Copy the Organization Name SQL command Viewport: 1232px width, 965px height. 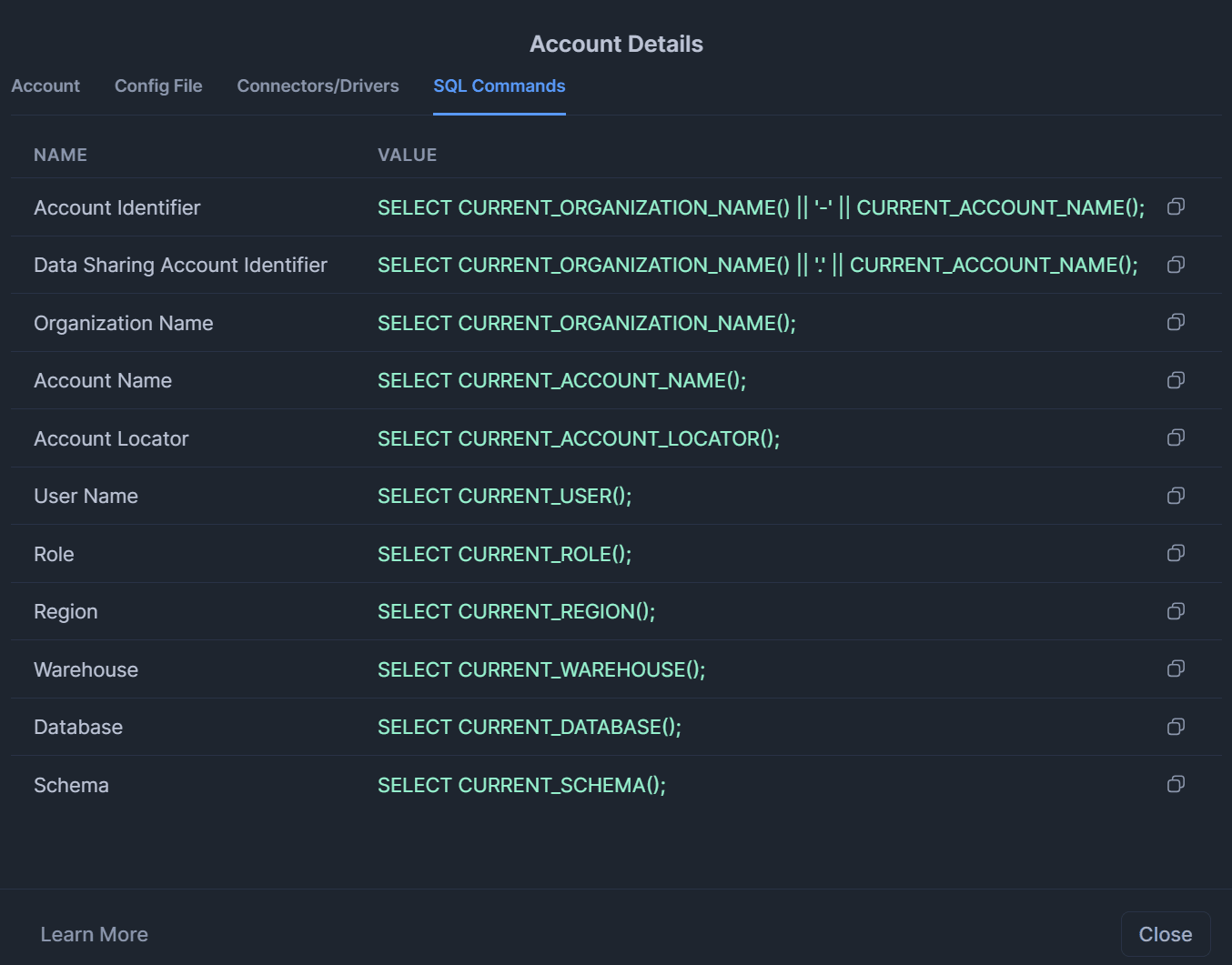(1176, 322)
